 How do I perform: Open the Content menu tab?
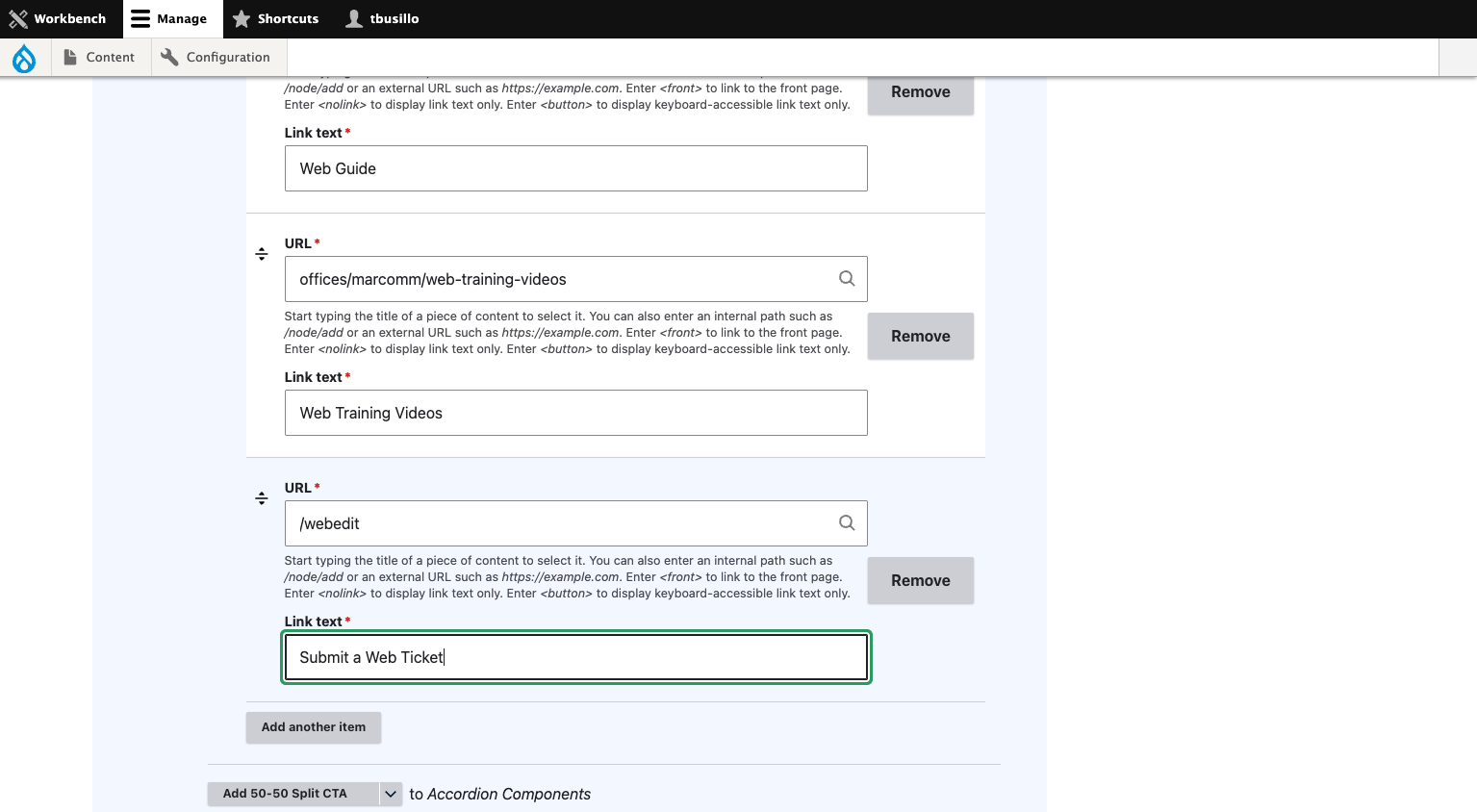point(99,58)
